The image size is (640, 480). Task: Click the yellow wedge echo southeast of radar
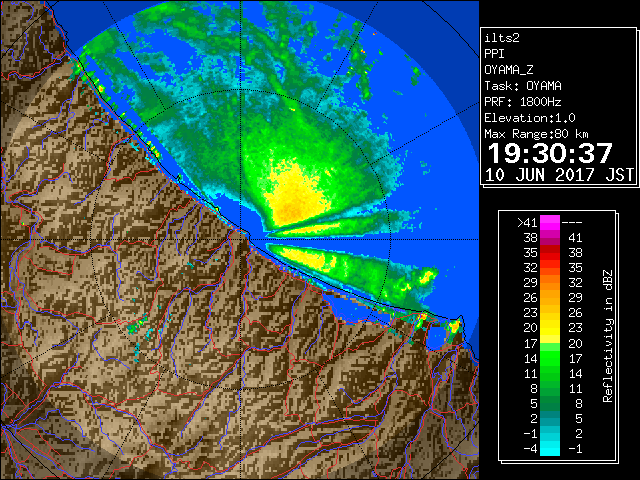pos(304,259)
